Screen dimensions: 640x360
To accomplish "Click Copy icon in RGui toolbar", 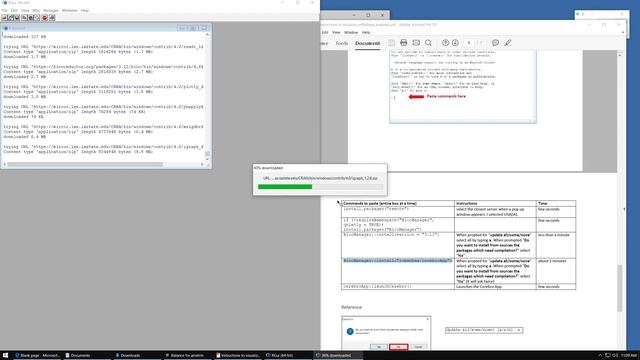I will click(24, 18).
